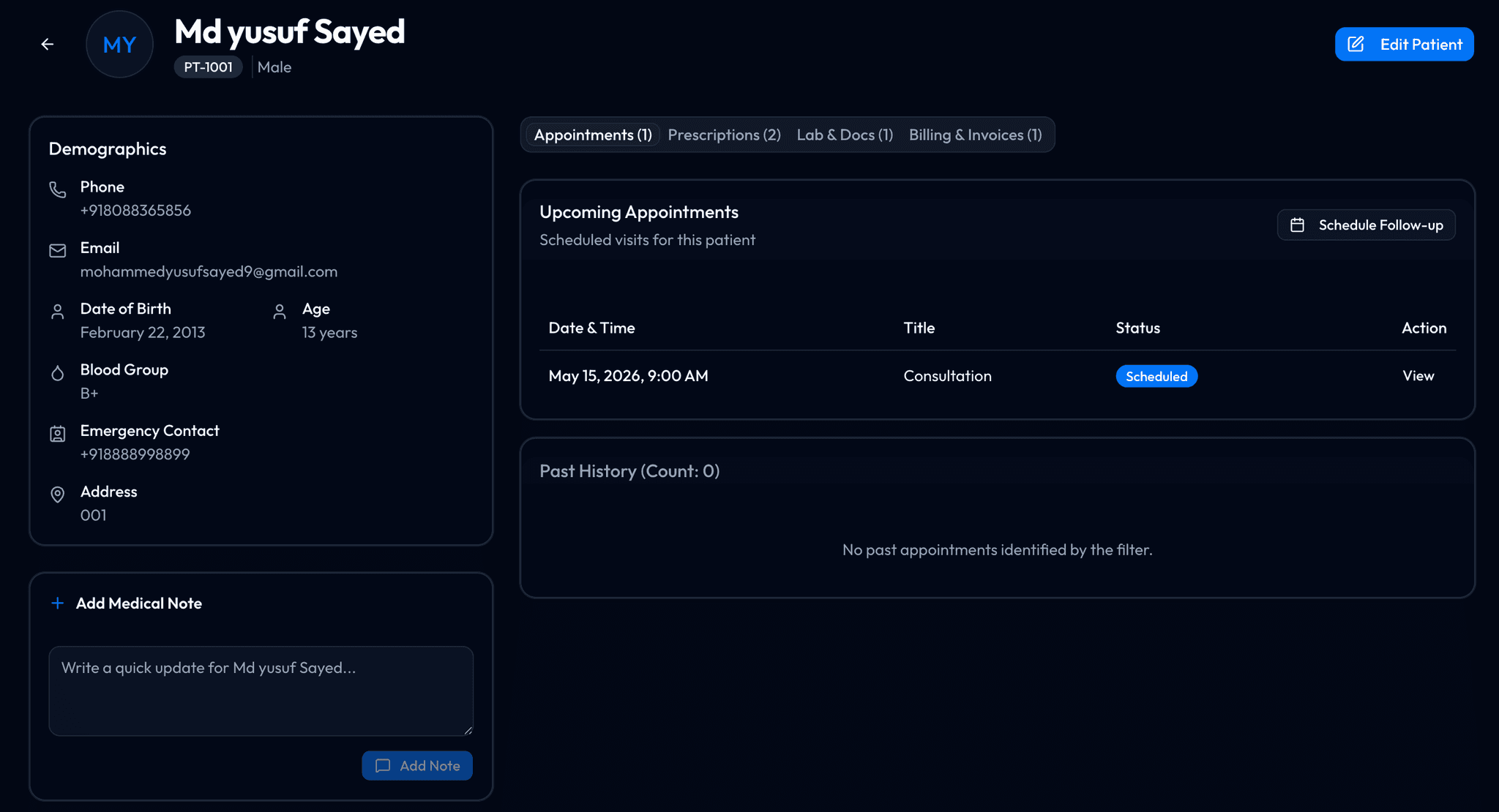Focus the quick update note textarea
Image resolution: width=1499 pixels, height=812 pixels.
261,691
